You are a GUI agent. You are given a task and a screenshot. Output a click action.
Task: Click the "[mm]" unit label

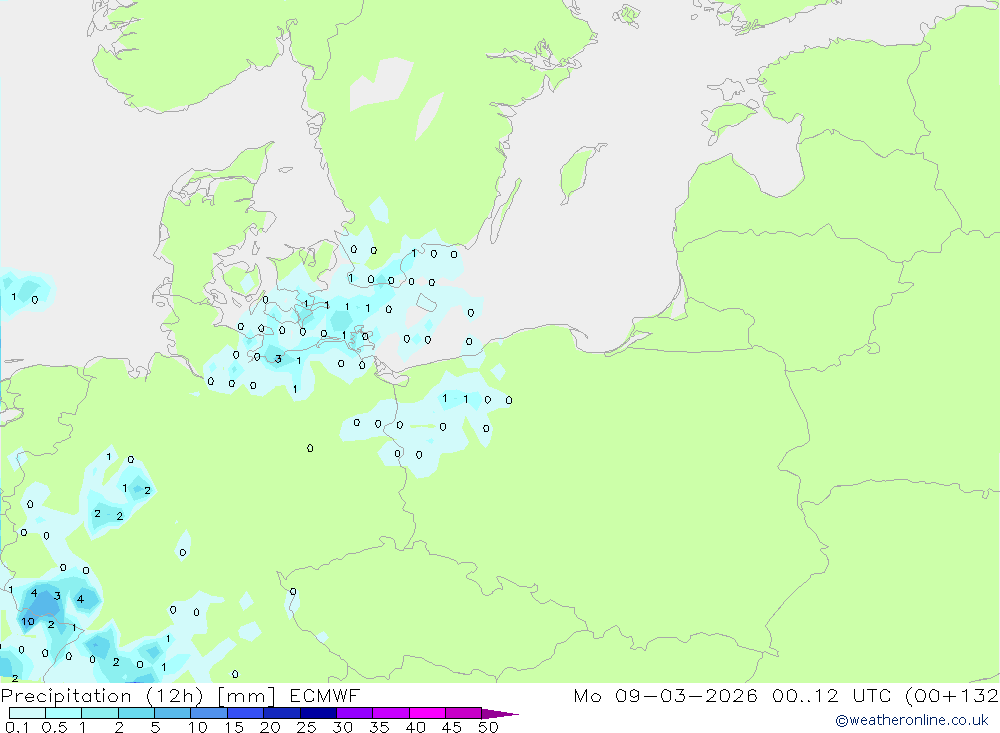(247, 696)
